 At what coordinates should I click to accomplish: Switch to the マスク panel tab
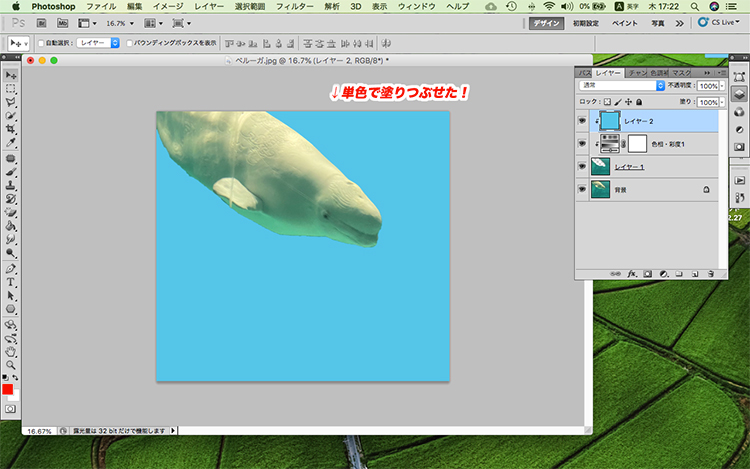coord(682,73)
